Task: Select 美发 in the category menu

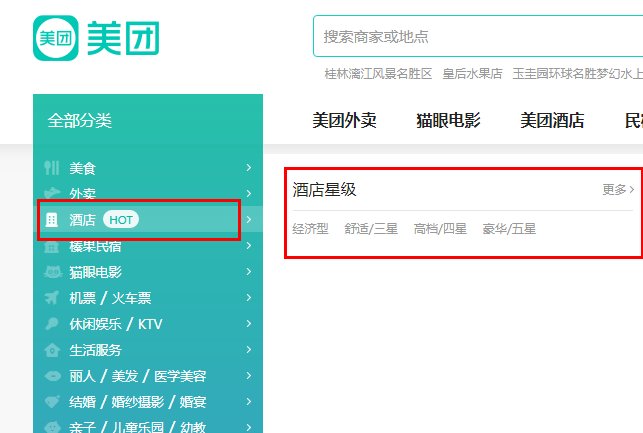Action: (125, 376)
